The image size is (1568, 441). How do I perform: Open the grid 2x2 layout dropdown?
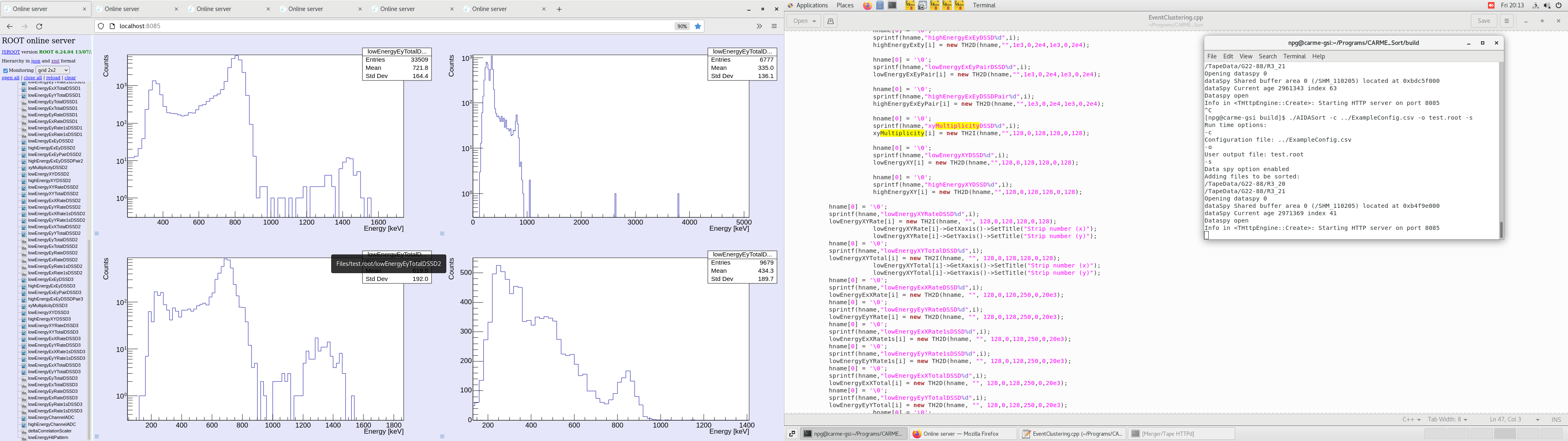52,70
